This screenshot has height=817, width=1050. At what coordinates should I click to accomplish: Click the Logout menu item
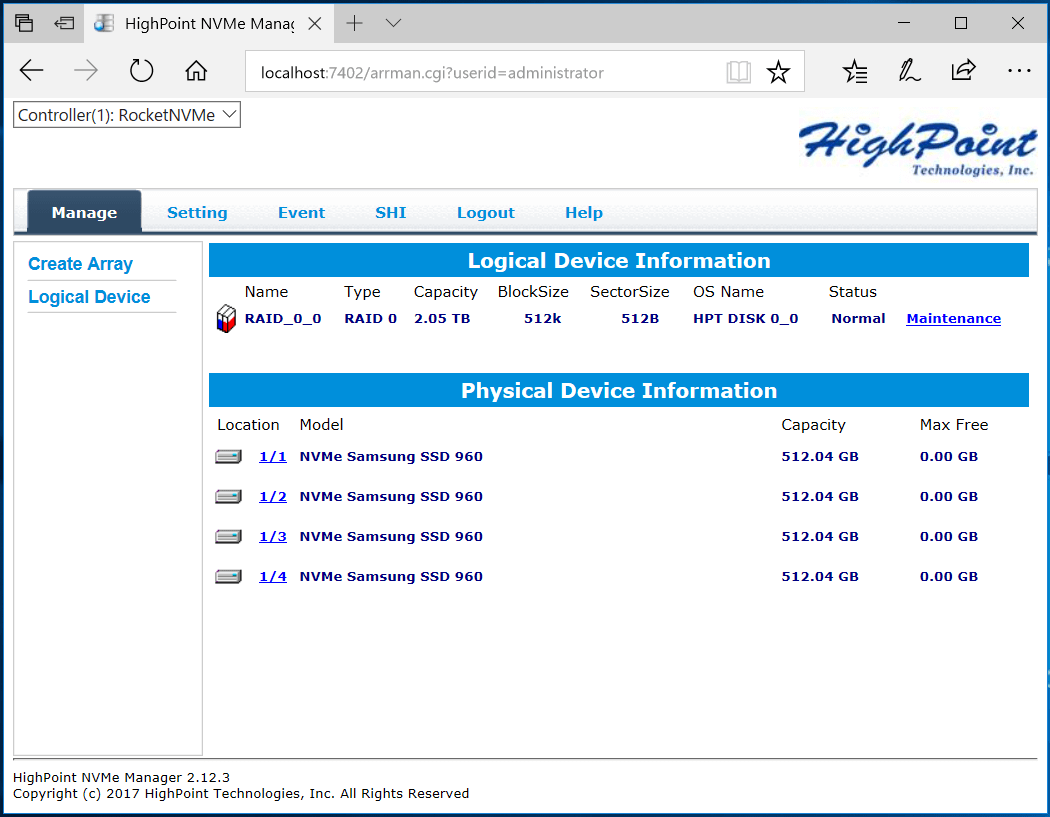click(x=485, y=212)
